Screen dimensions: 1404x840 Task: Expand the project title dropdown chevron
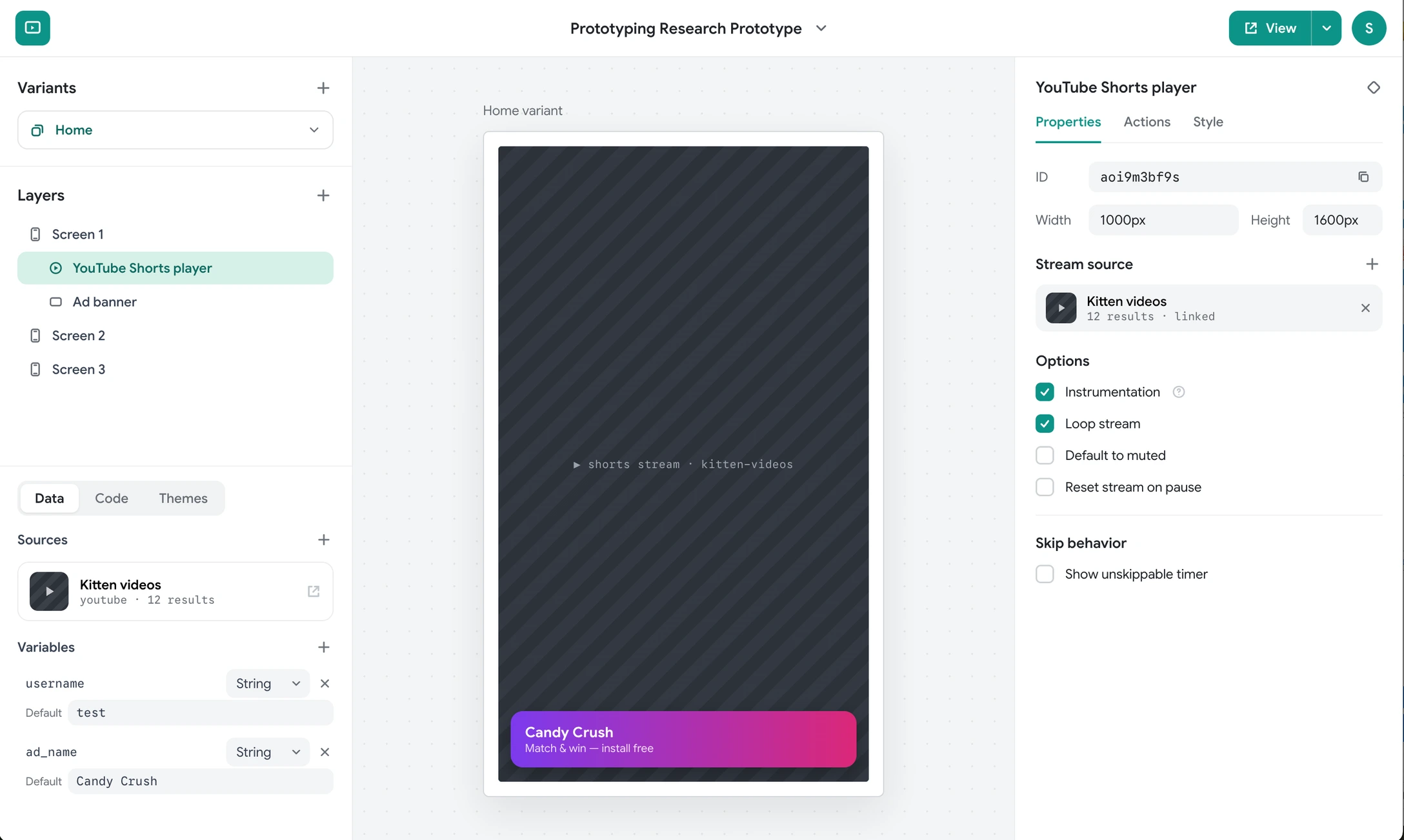821,28
